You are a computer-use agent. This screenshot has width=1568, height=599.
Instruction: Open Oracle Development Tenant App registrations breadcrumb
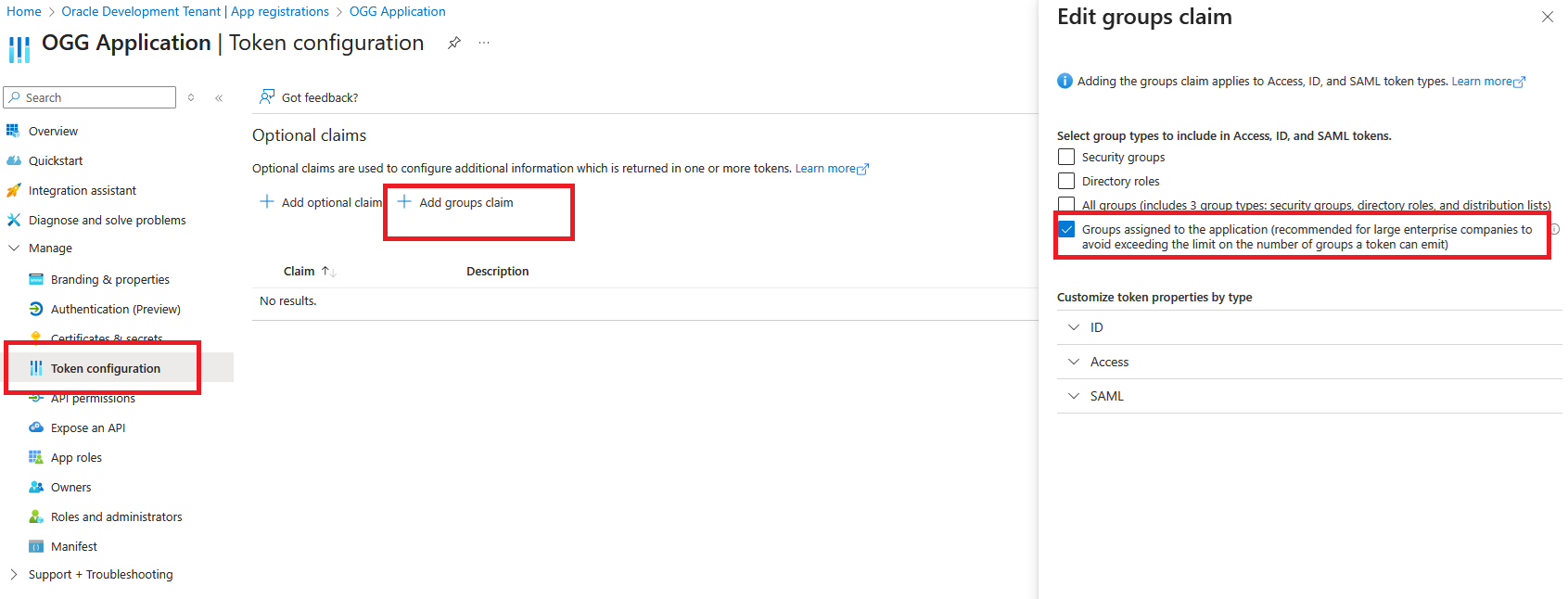[x=195, y=11]
